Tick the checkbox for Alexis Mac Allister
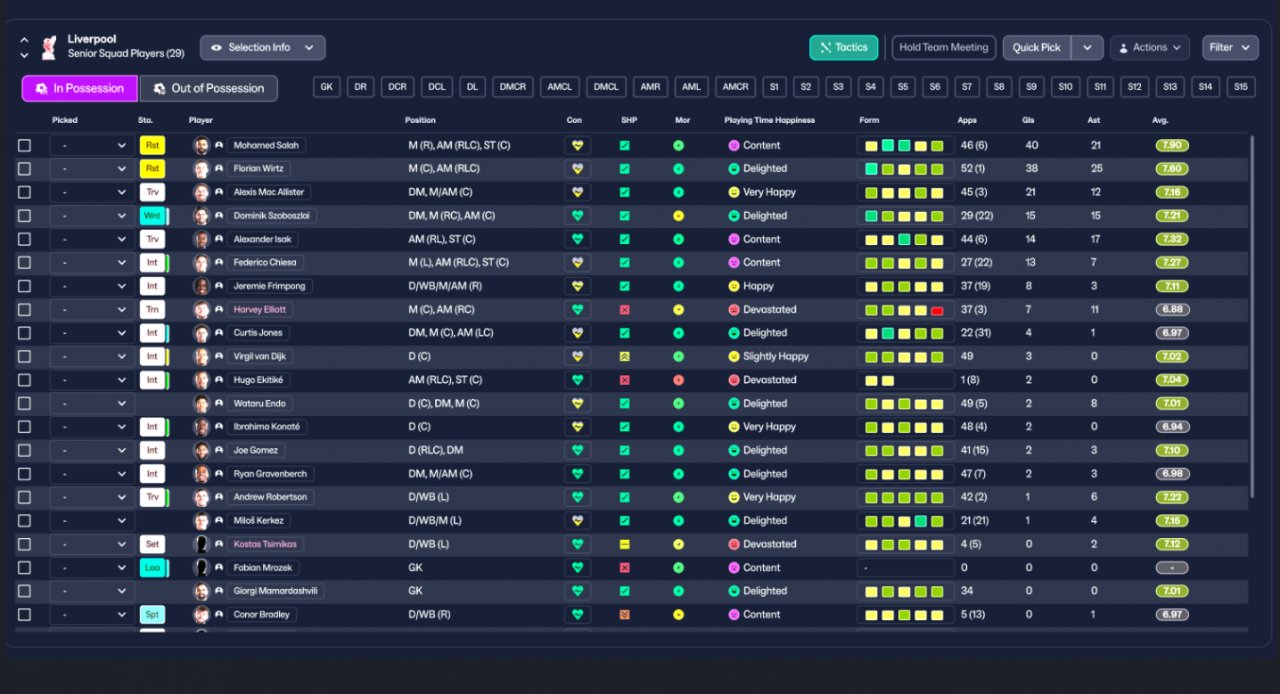The height and width of the screenshot is (694, 1280). [x=24, y=192]
